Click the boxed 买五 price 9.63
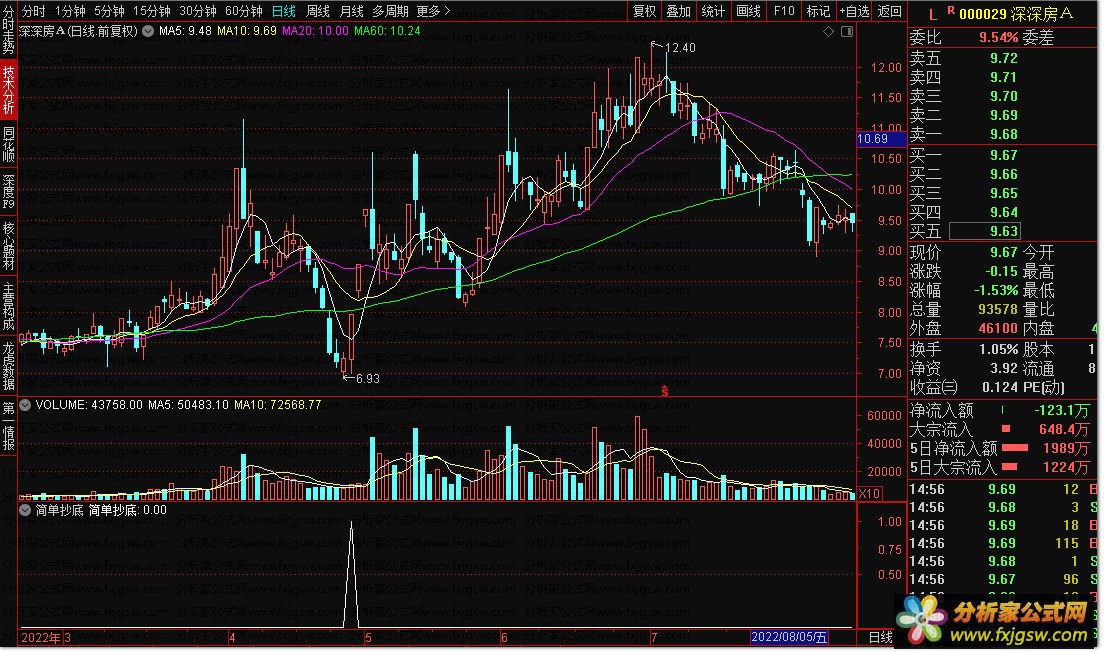 [984, 231]
